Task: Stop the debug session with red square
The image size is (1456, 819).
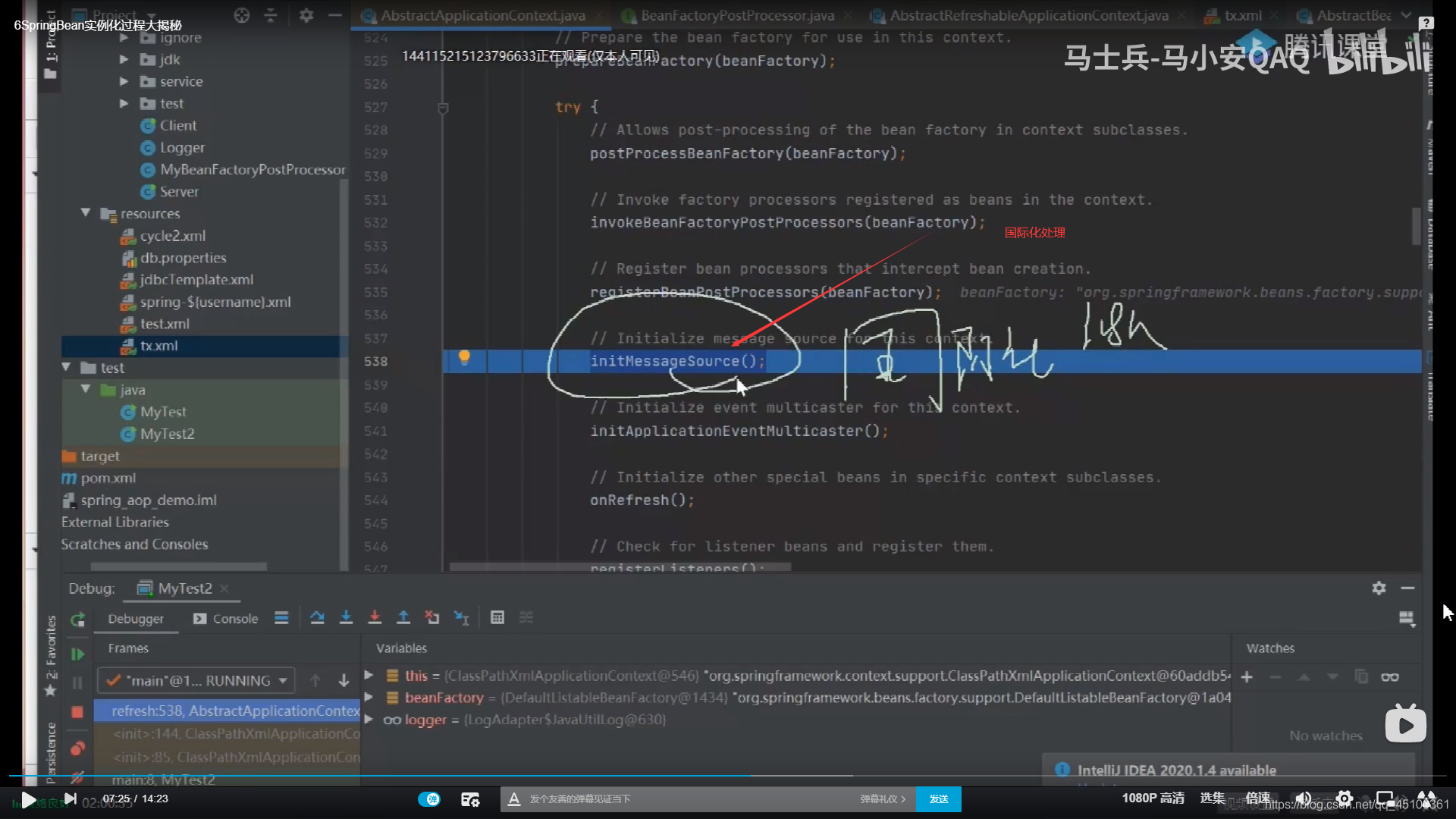Action: coord(77,712)
